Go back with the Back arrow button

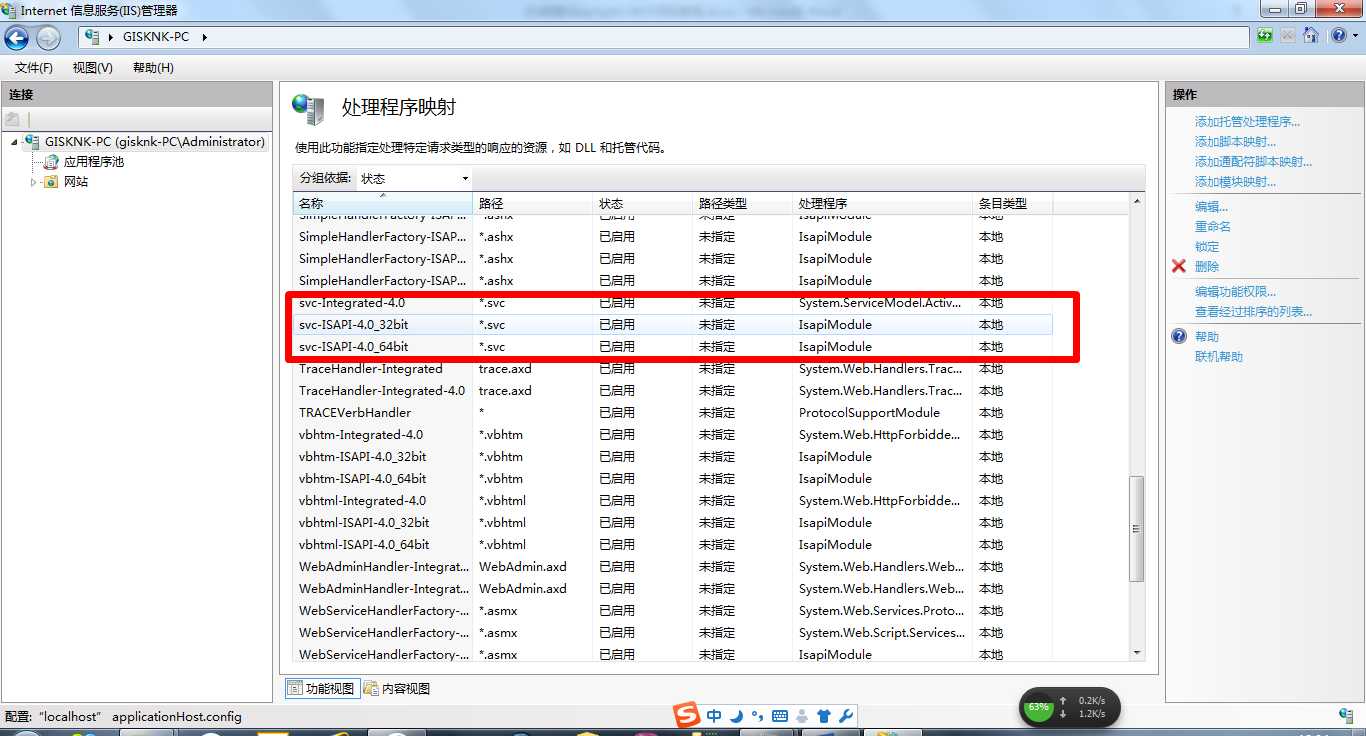pyautogui.click(x=17, y=38)
